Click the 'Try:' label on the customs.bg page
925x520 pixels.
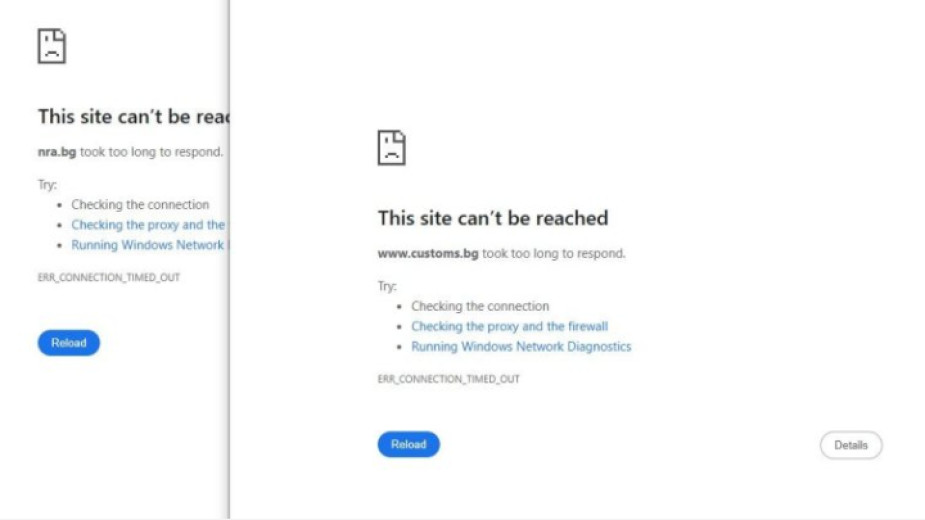coord(387,286)
